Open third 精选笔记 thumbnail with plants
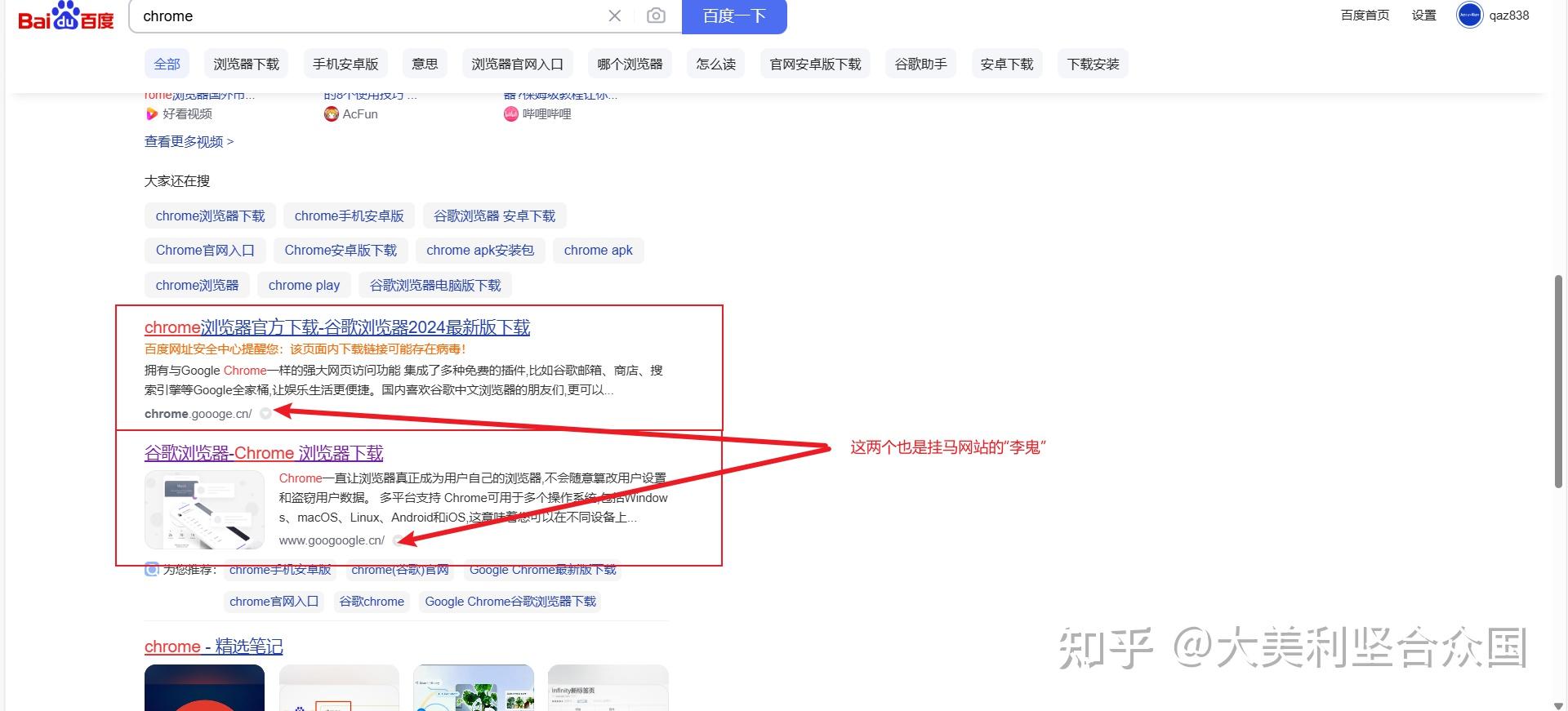 pos(474,687)
